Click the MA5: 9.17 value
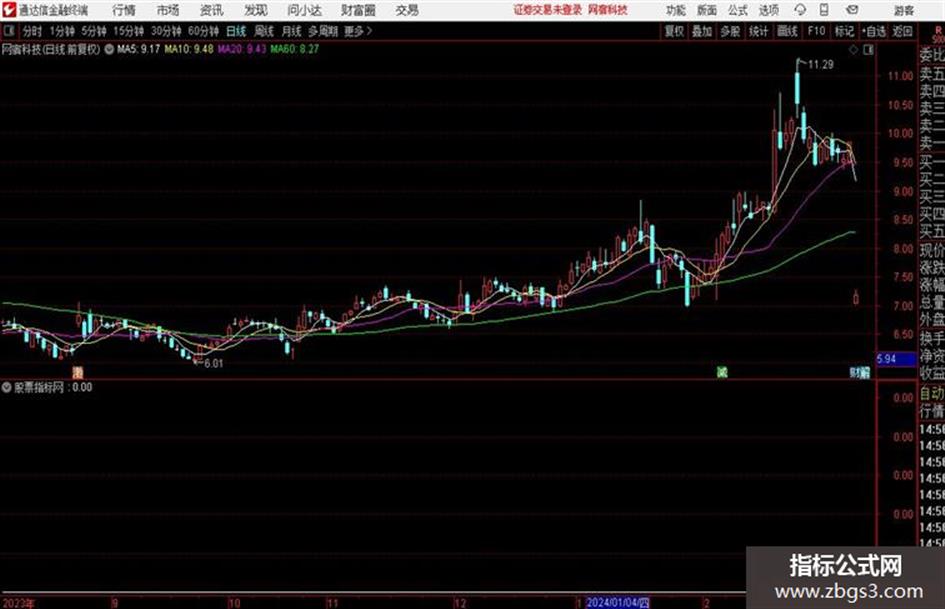 point(139,49)
